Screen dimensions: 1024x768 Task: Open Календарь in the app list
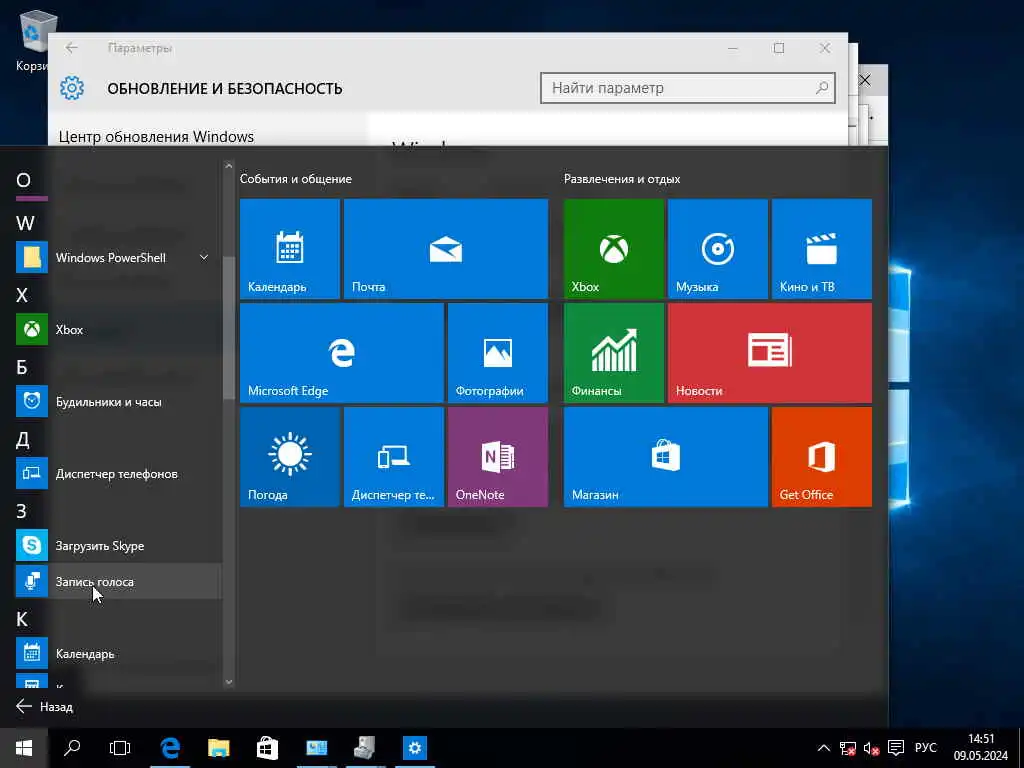(x=118, y=653)
